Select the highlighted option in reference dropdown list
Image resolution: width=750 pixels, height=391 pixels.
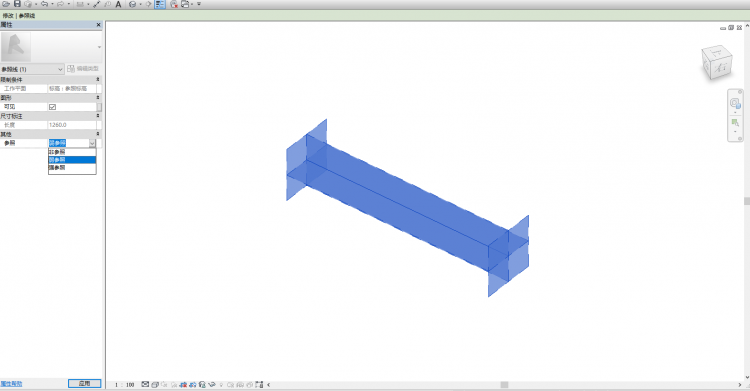(72, 159)
